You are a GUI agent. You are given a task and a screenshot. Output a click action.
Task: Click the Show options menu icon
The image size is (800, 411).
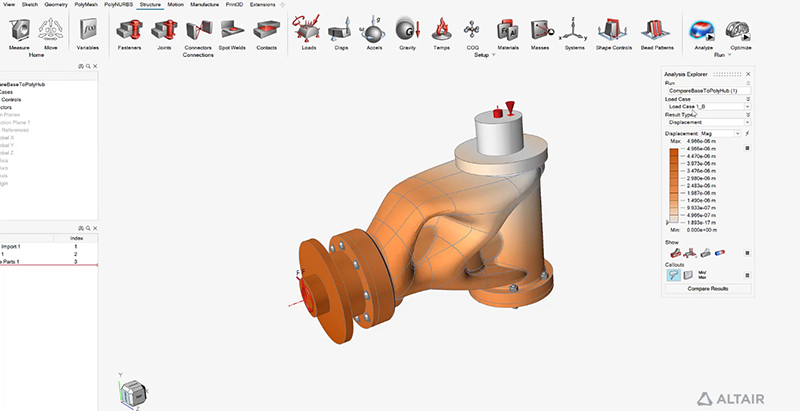(x=747, y=253)
